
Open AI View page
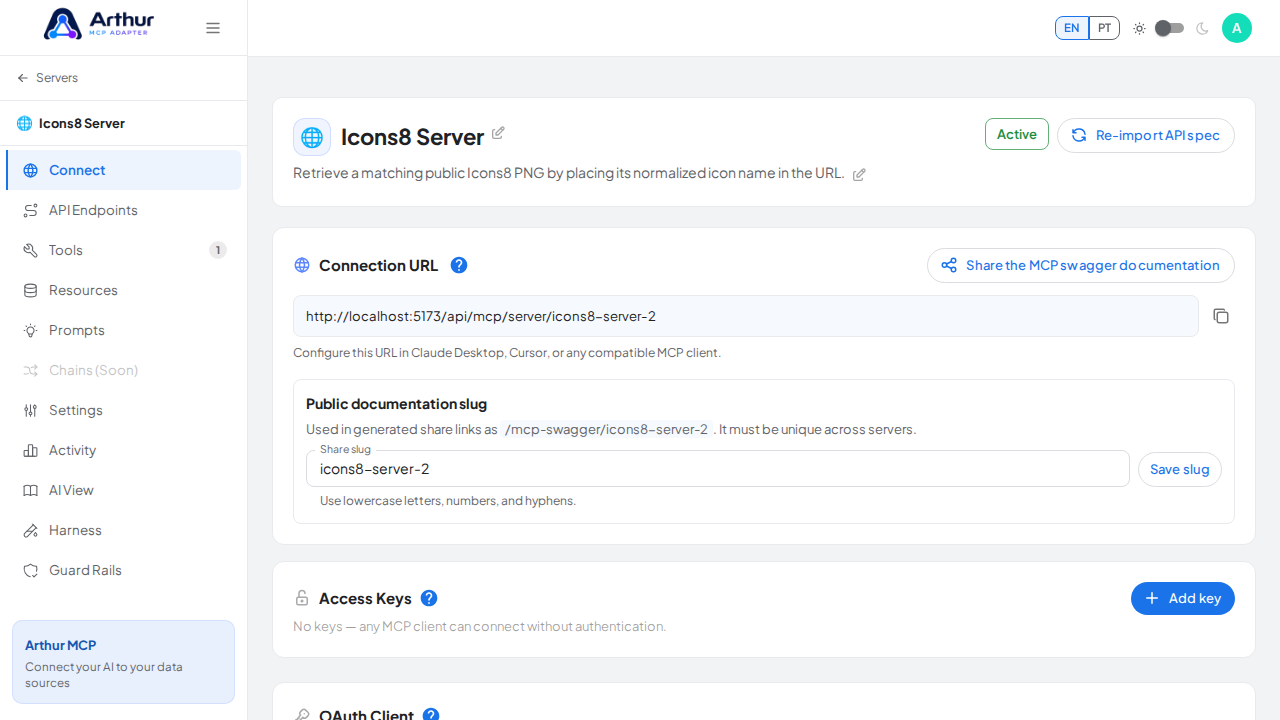tap(124, 490)
